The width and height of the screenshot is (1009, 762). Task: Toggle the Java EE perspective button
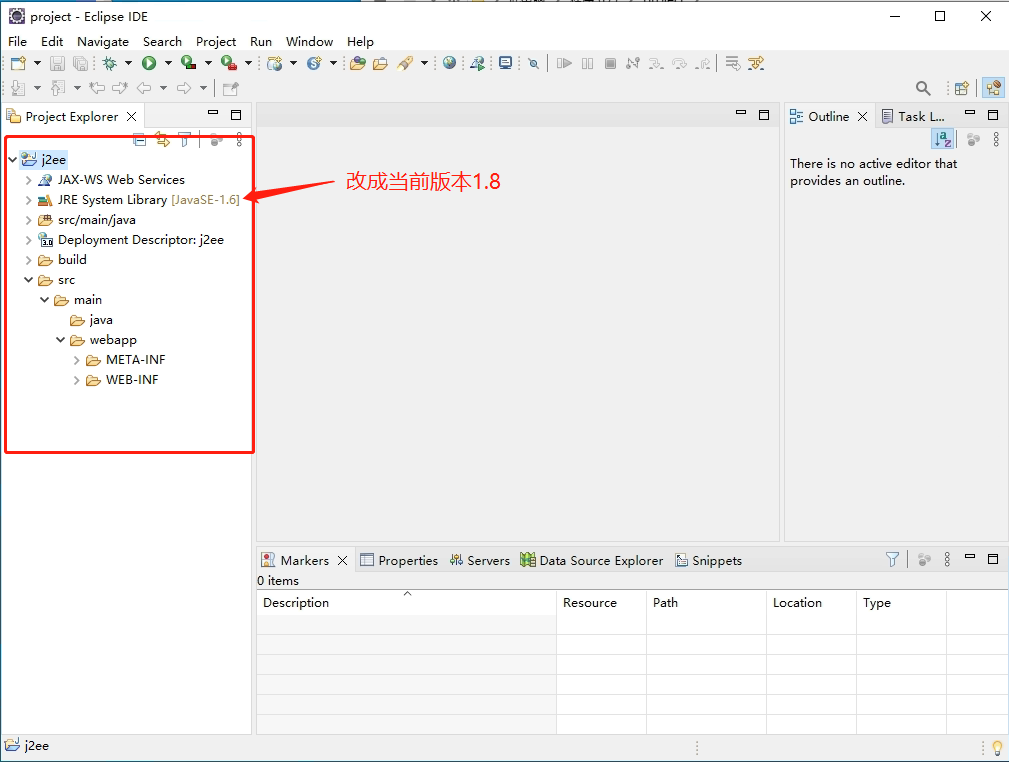pyautogui.click(x=994, y=88)
